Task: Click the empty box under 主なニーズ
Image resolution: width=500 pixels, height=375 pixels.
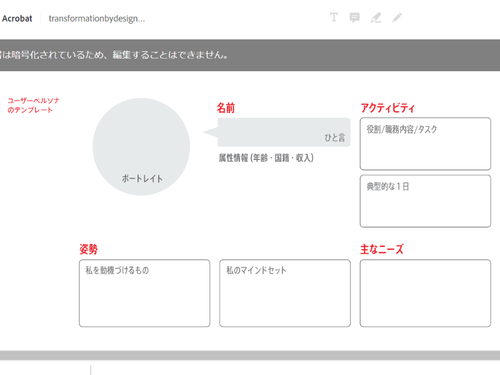Action: point(425,293)
